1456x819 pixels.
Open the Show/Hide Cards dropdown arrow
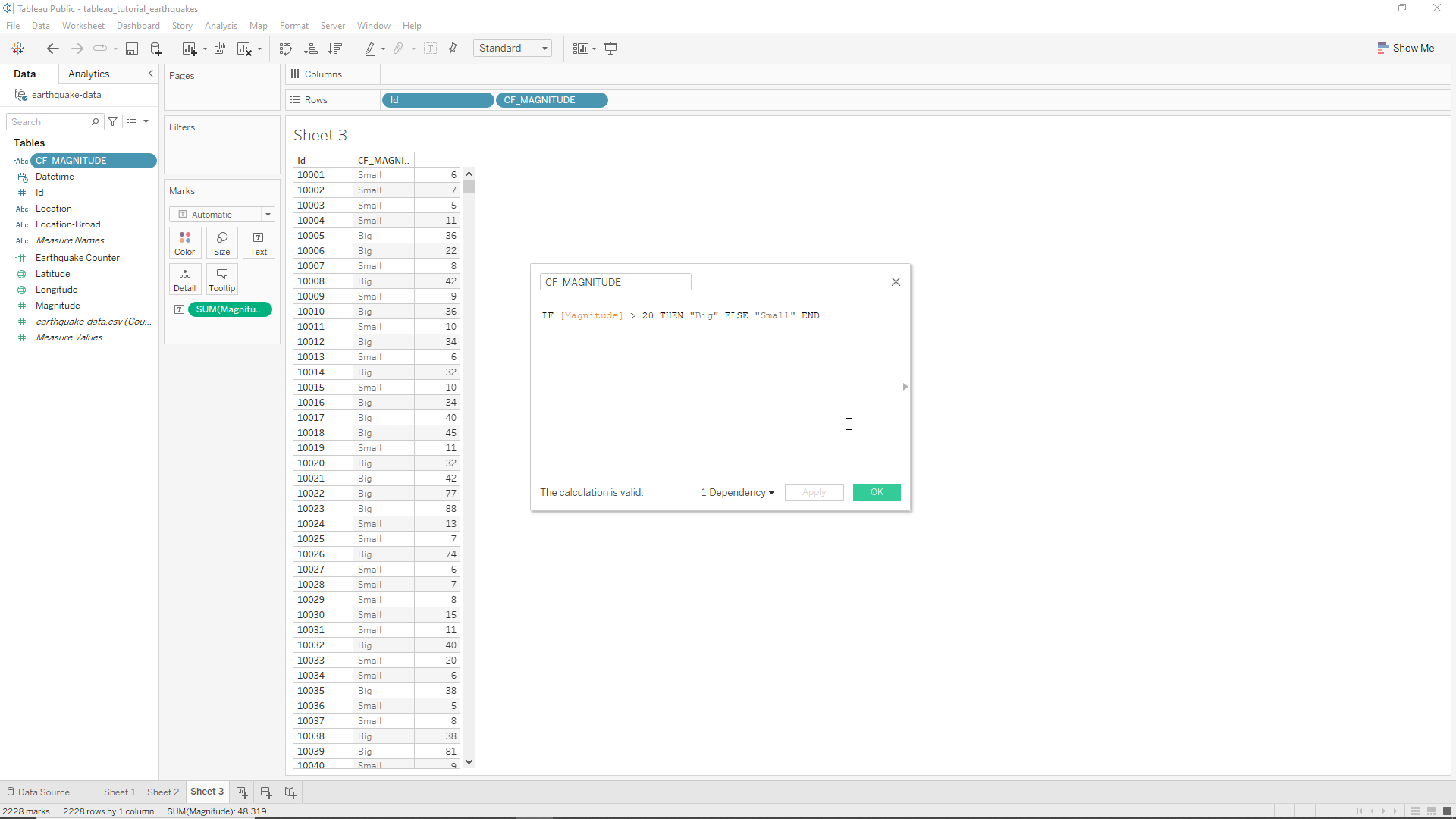[594, 49]
